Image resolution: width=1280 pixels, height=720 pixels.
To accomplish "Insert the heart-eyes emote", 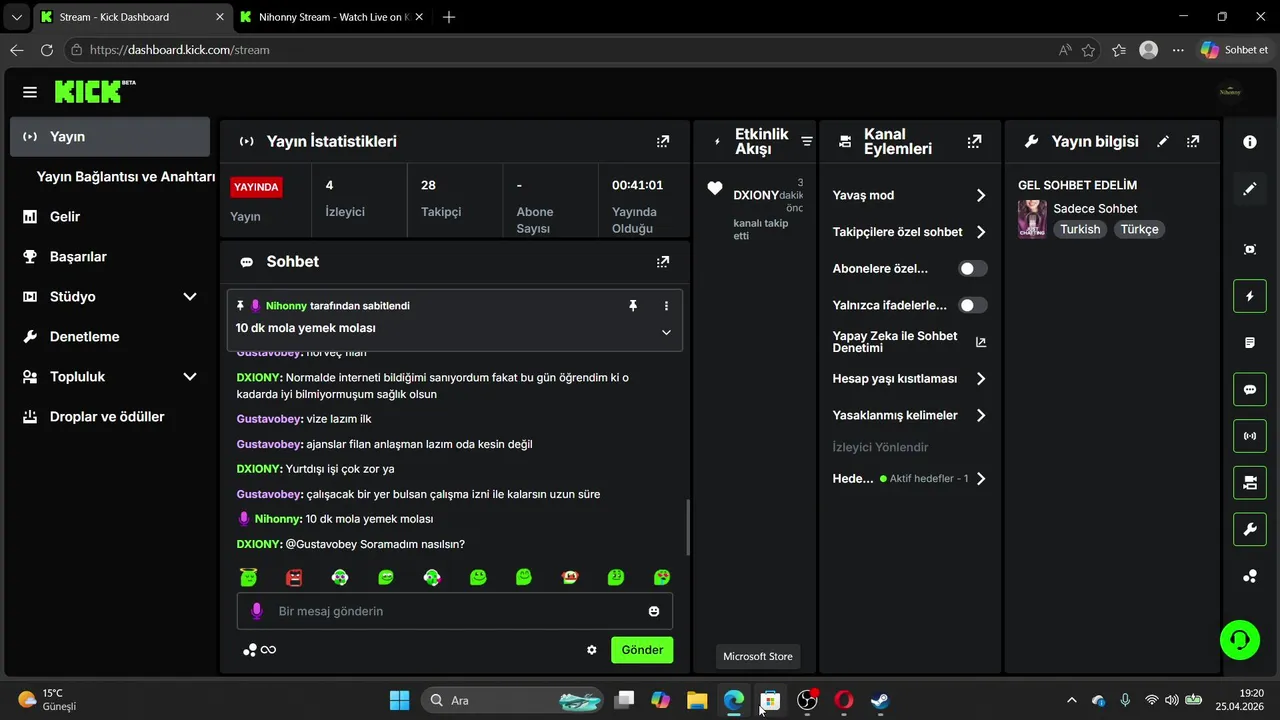I will tap(662, 577).
